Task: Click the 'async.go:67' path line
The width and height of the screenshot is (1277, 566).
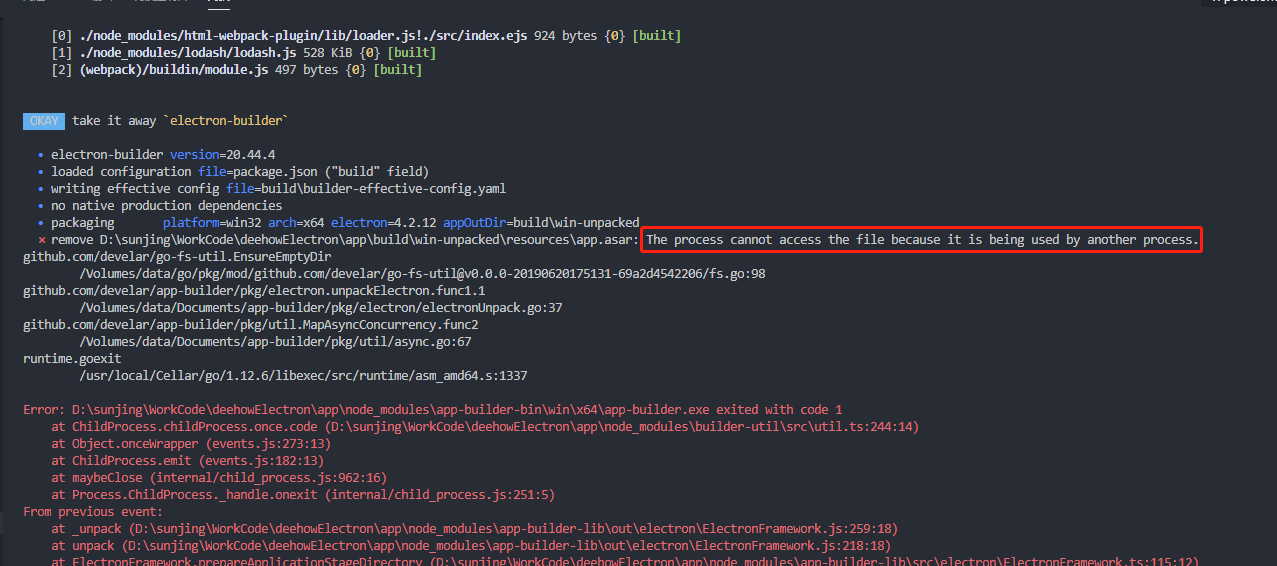Action: click(x=275, y=342)
